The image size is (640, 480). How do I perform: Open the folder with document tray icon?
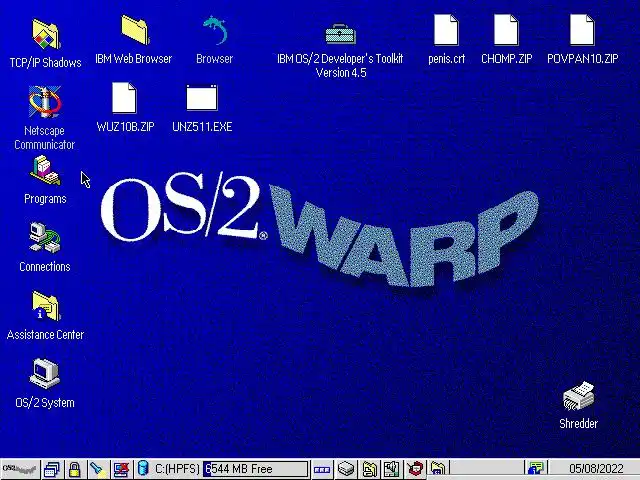click(369, 469)
